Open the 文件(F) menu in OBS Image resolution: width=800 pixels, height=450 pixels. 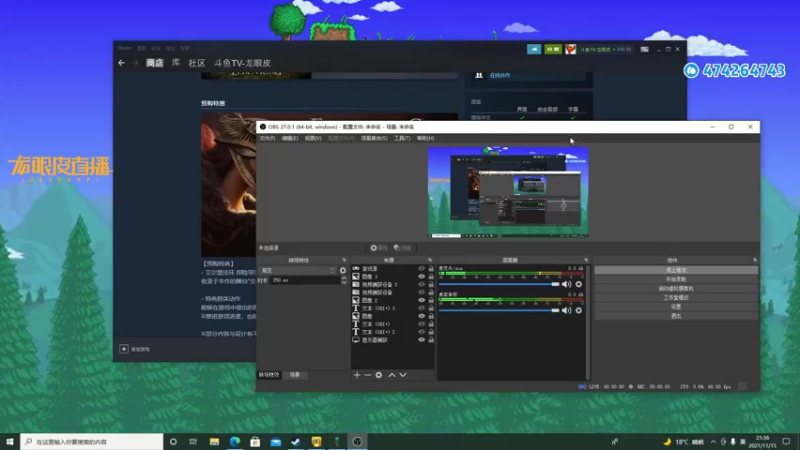[267, 138]
